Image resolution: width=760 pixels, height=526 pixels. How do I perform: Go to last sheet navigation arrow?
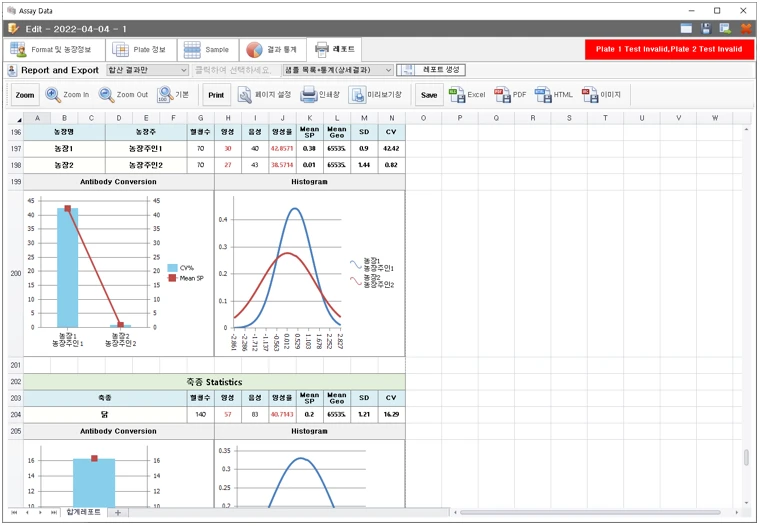pos(54,512)
